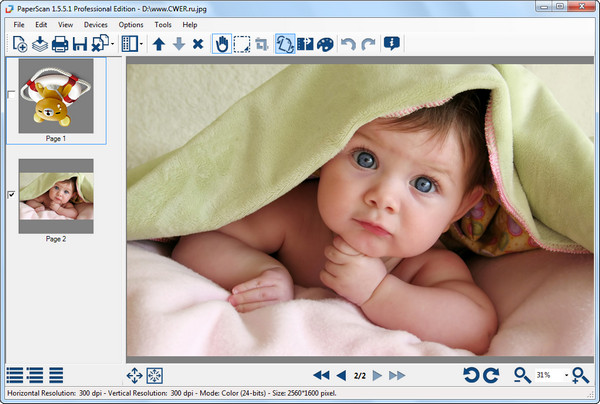Open the Options menu
The image size is (600, 404).
click(x=130, y=24)
